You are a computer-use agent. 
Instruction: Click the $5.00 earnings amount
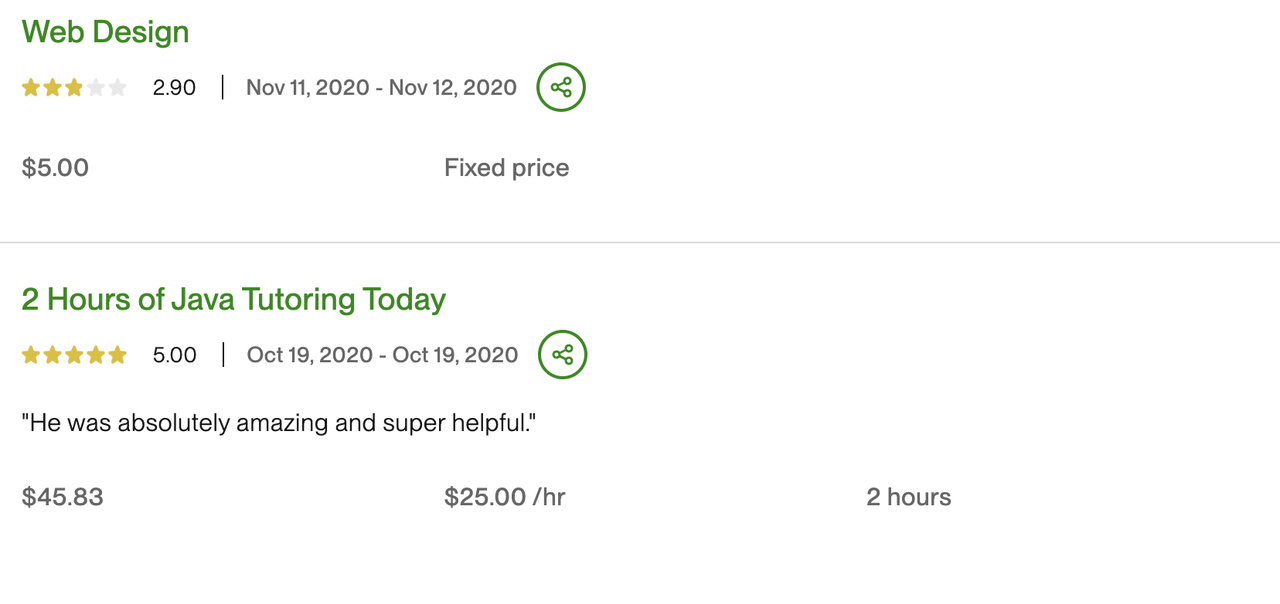(x=55, y=168)
